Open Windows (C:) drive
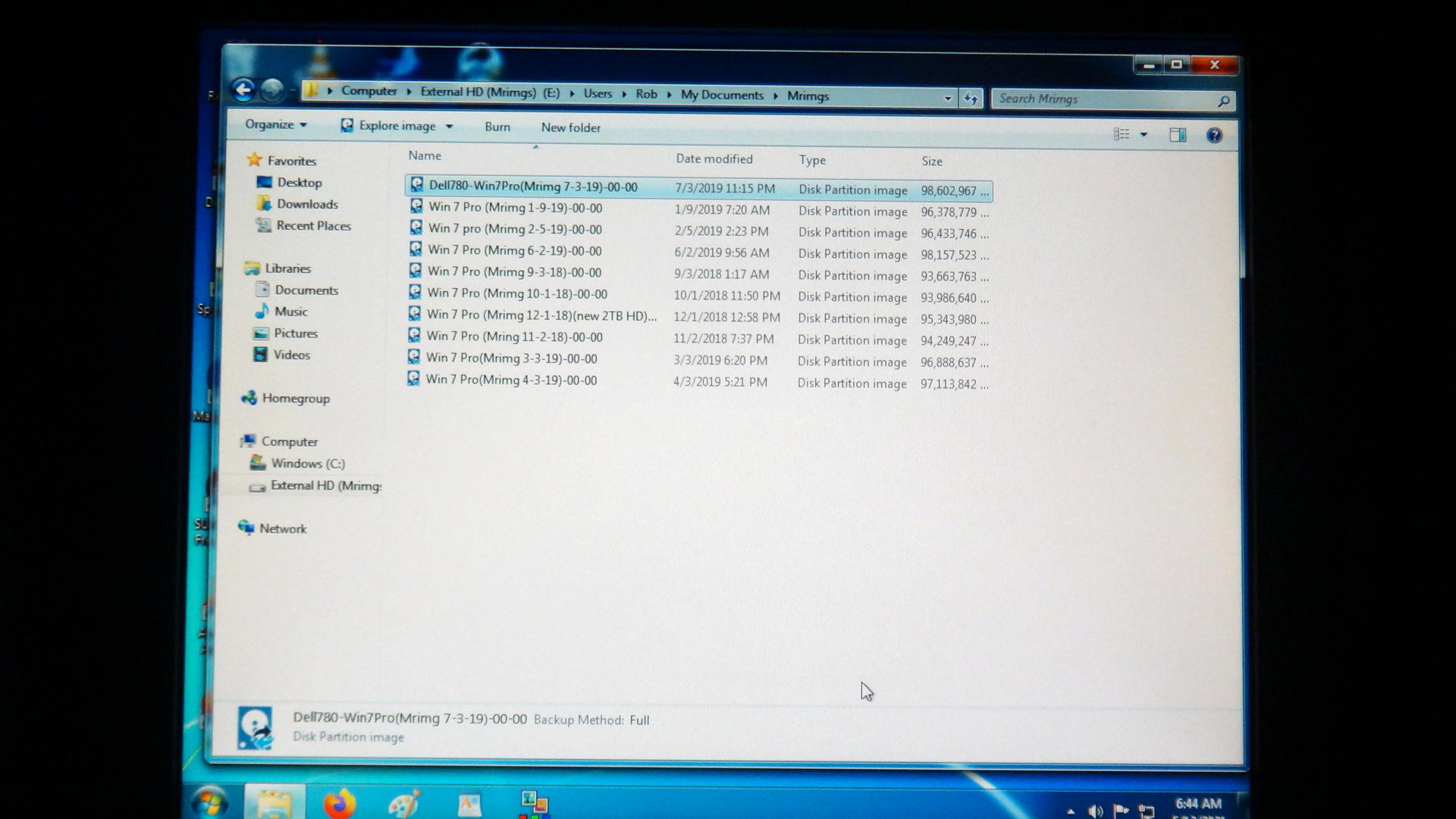The height and width of the screenshot is (819, 1456). [x=308, y=463]
